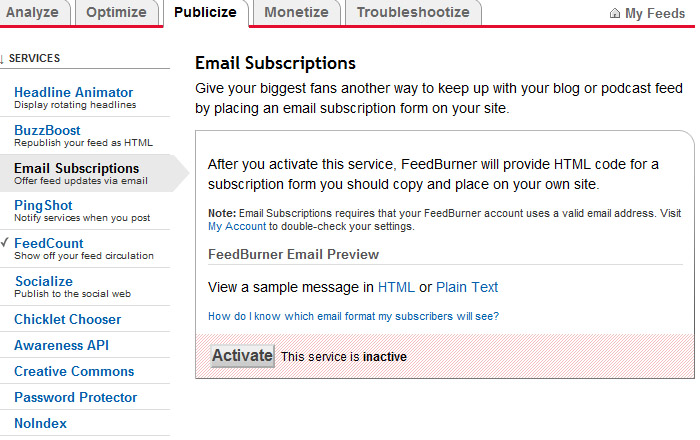Collapse the Services section arrow
Viewport: 700px width, 440px height.
[2, 58]
